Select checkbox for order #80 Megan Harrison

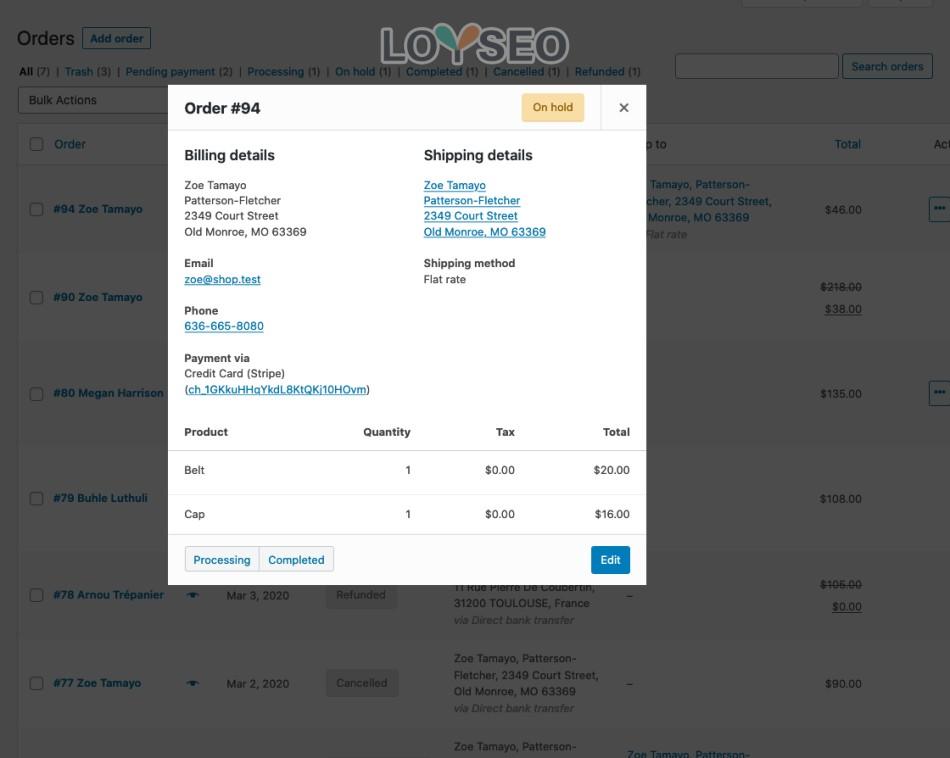coord(36,394)
